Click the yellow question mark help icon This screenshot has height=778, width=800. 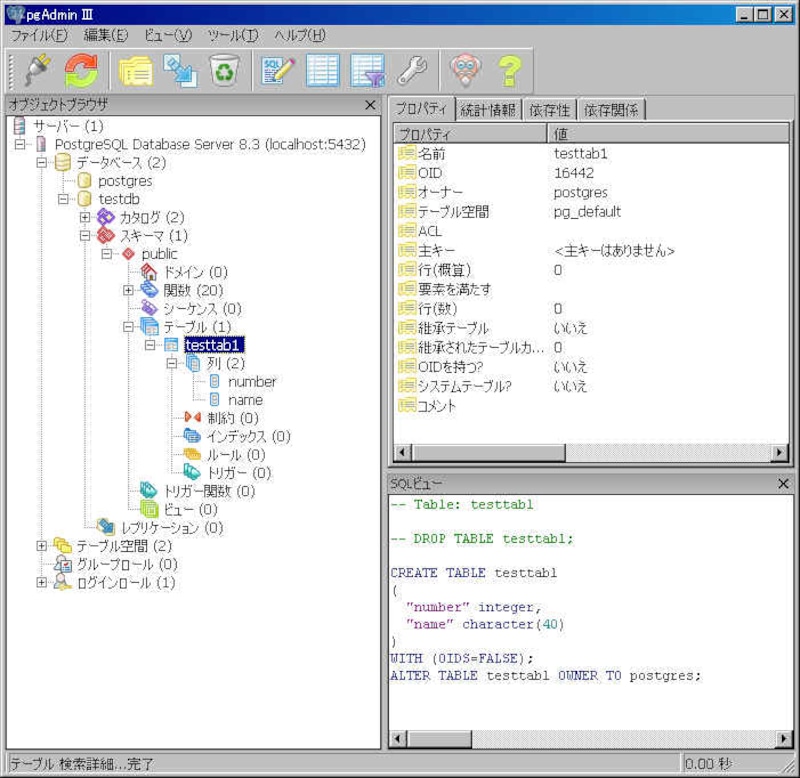(x=510, y=71)
